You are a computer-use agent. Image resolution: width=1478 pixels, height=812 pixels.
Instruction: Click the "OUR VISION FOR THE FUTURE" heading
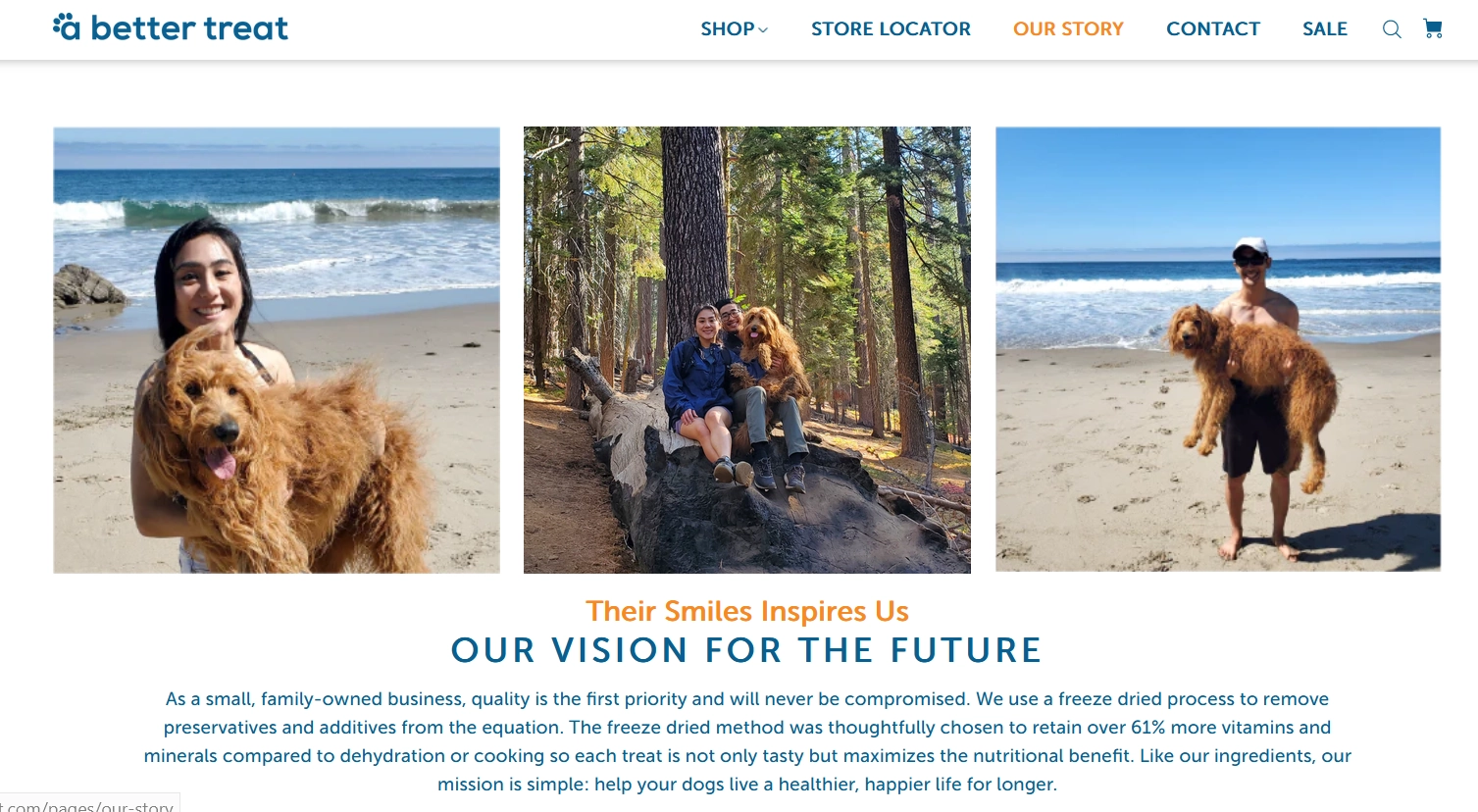coord(746,650)
